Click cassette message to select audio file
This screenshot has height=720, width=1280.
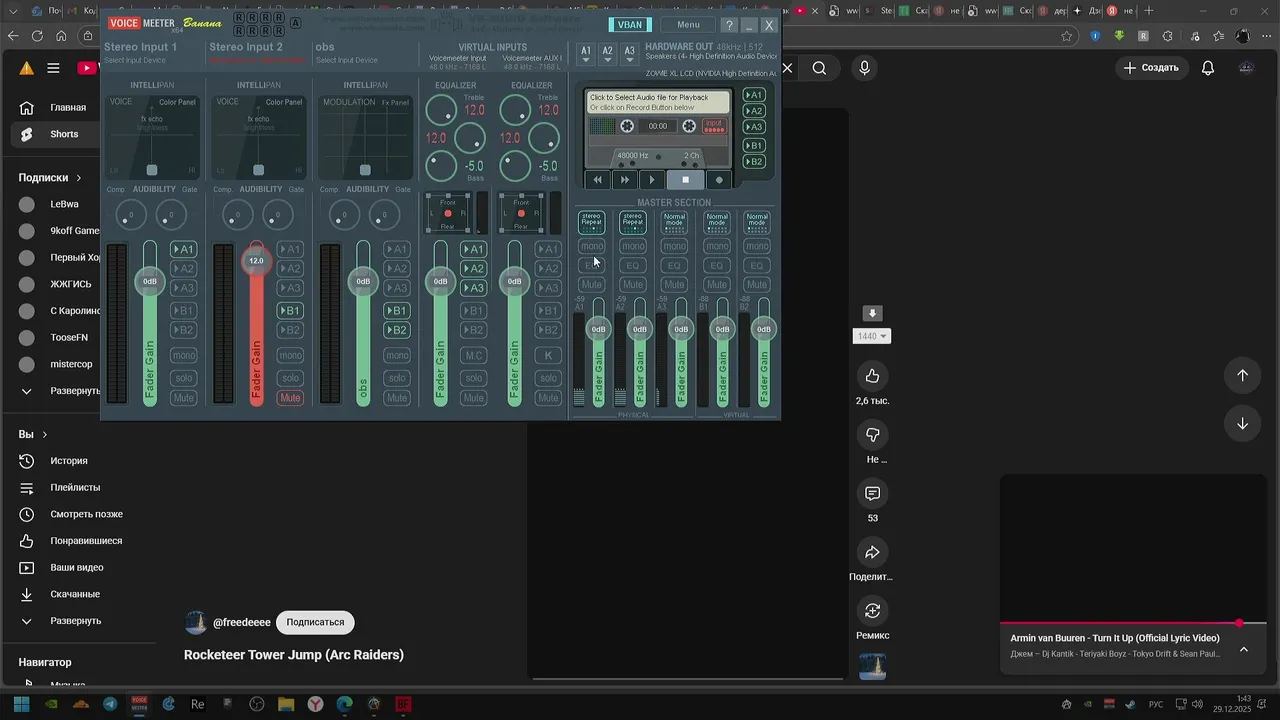pos(658,102)
